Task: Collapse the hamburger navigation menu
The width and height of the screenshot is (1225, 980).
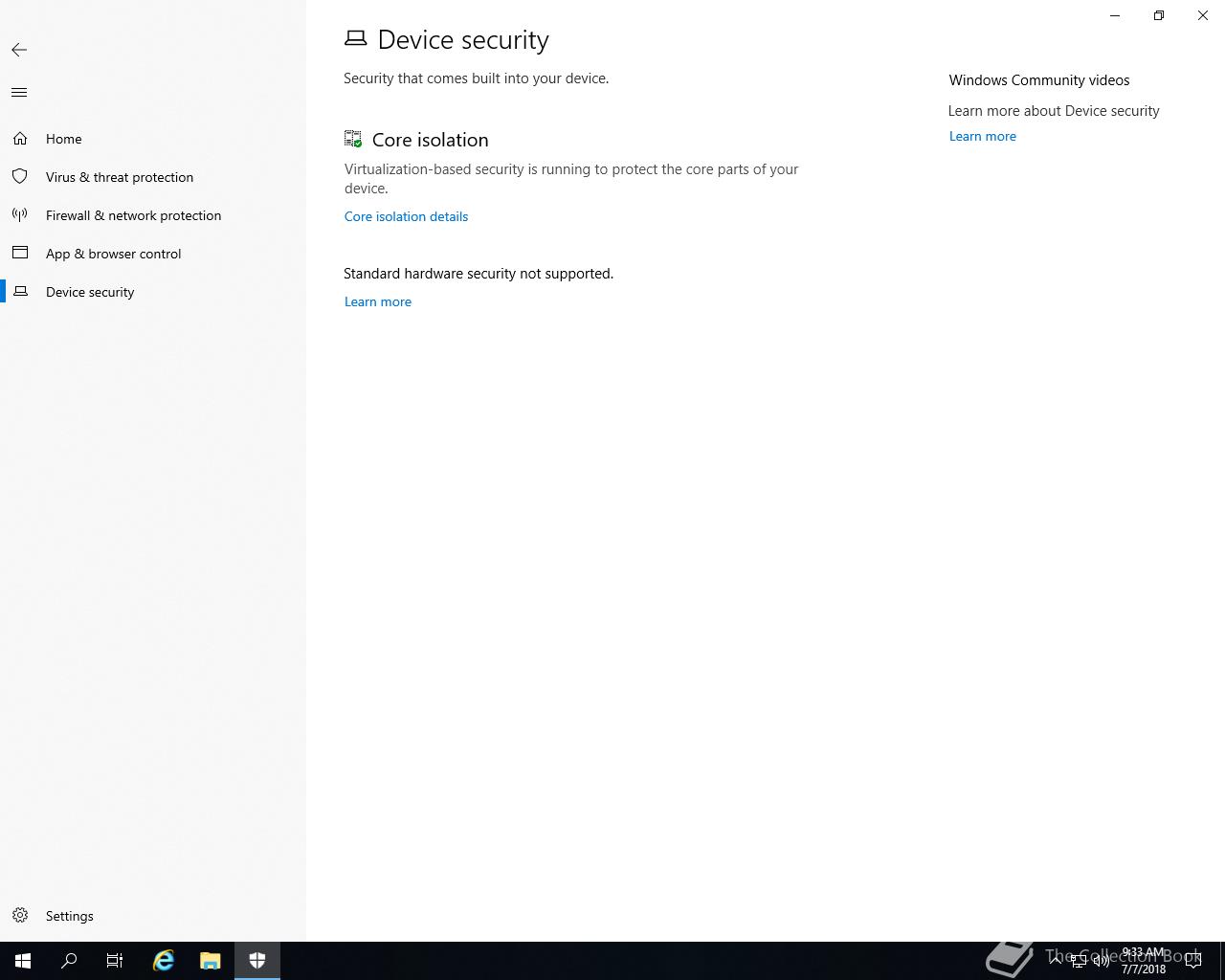Action: point(19,93)
